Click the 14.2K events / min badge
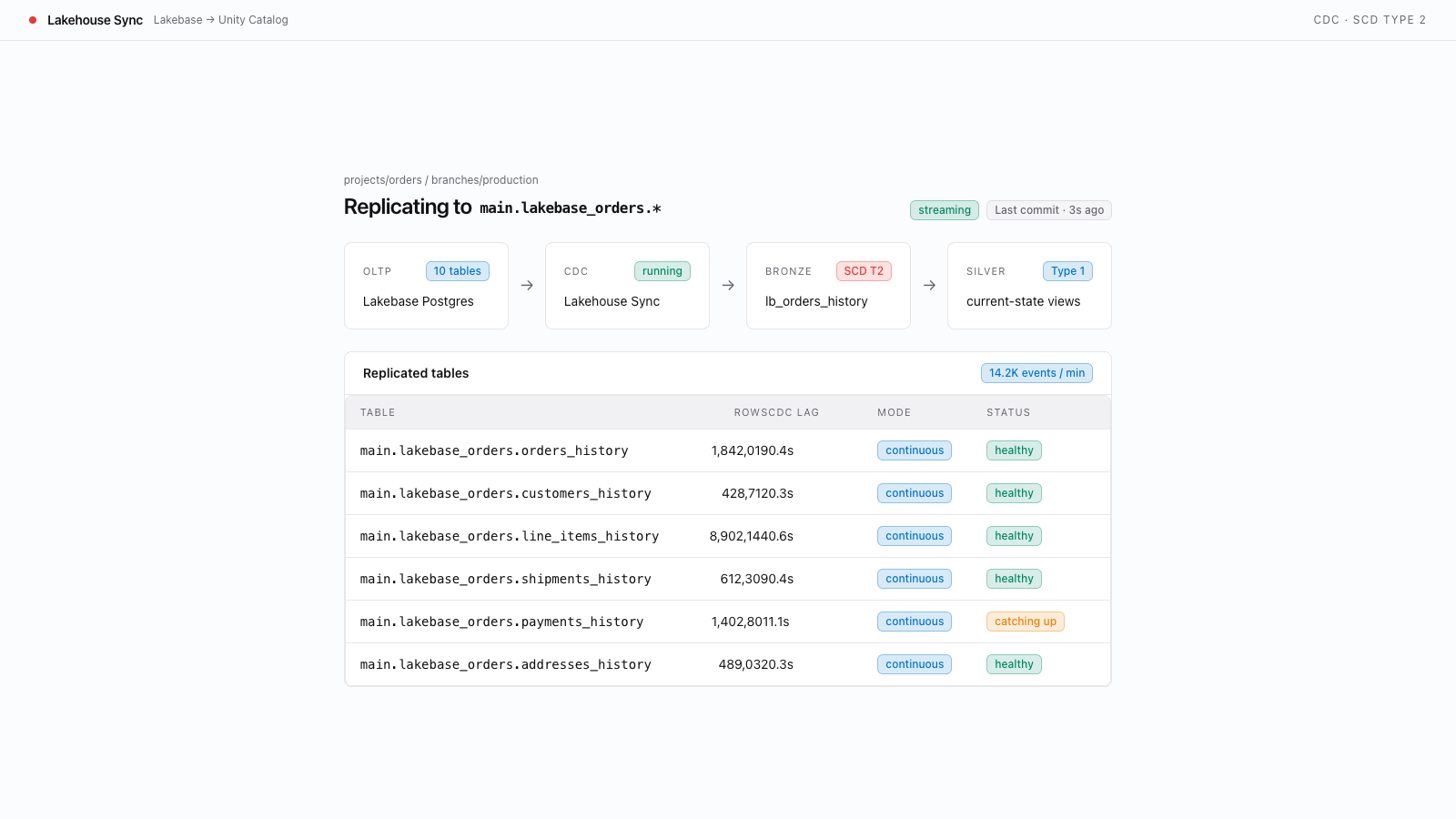 [x=1036, y=373]
